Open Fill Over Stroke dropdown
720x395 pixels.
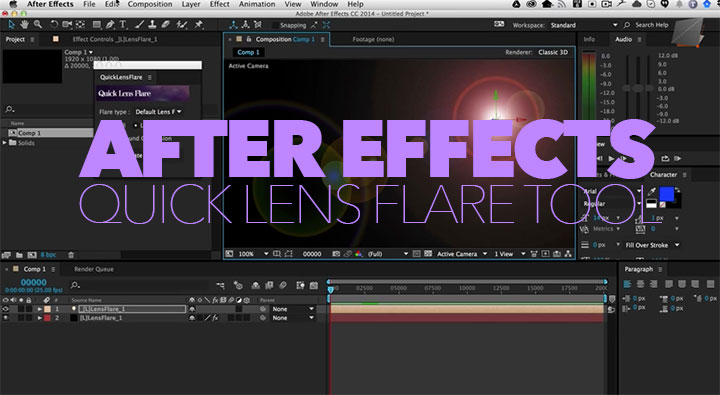point(652,245)
